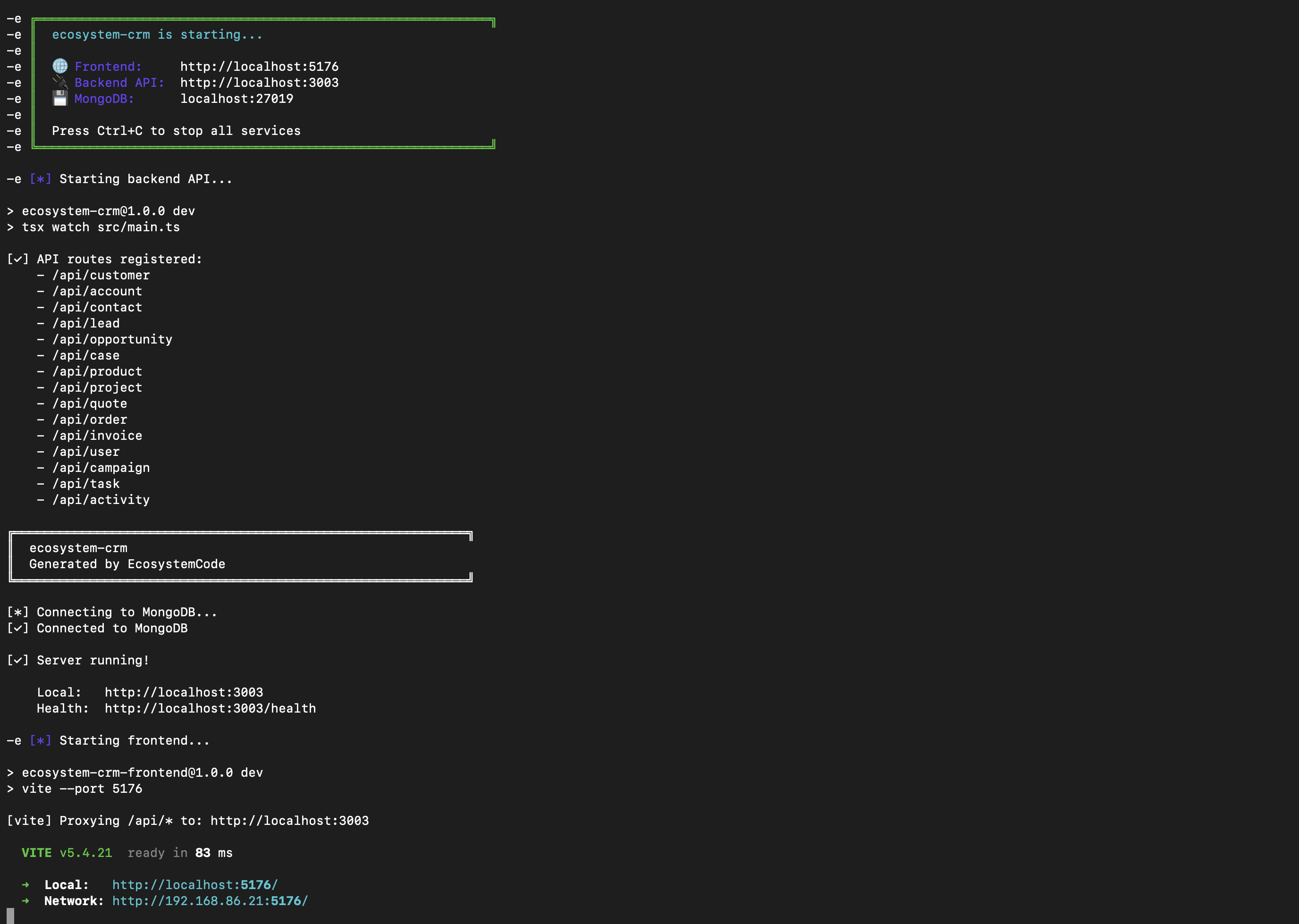
Task: Click the checkmark beside Server running
Action: tap(18, 660)
